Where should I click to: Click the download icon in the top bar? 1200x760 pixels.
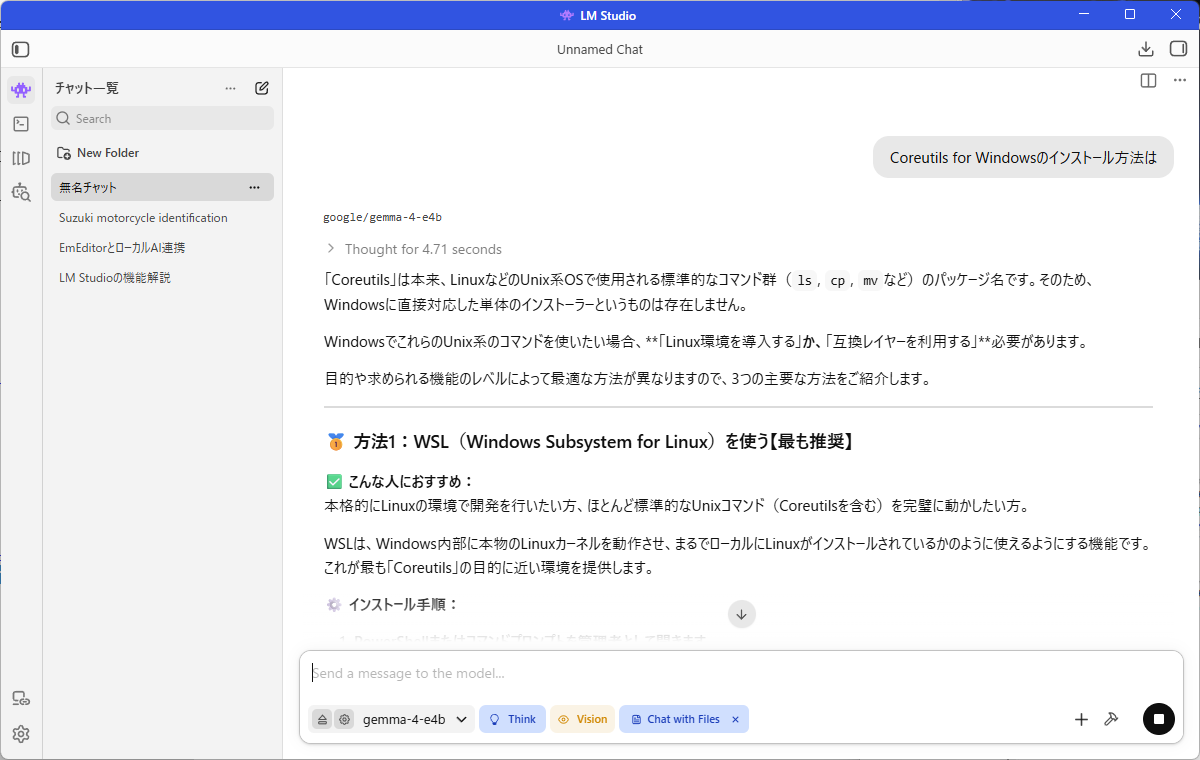coord(1146,49)
